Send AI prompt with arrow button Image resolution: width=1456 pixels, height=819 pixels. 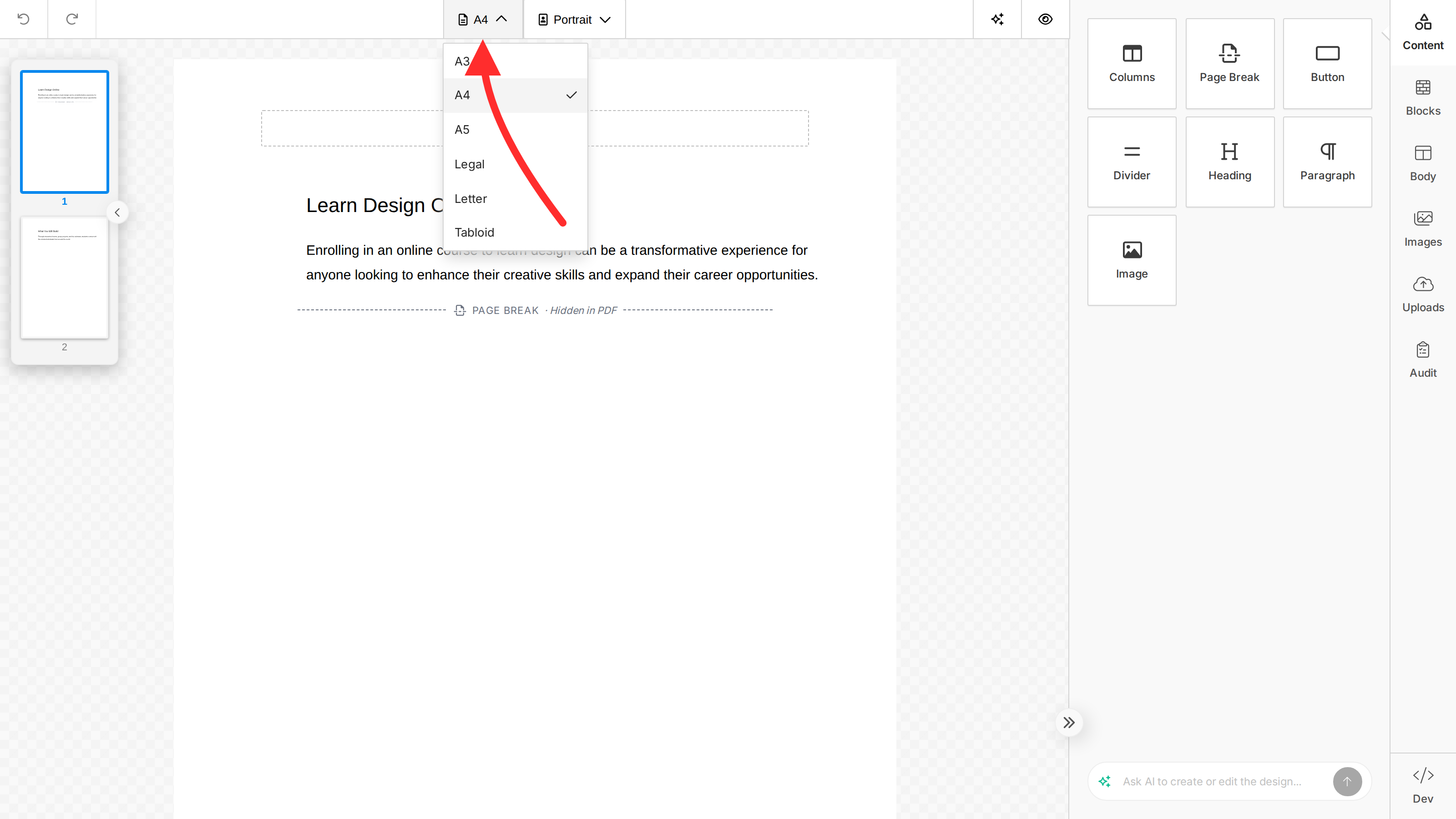[x=1347, y=781]
